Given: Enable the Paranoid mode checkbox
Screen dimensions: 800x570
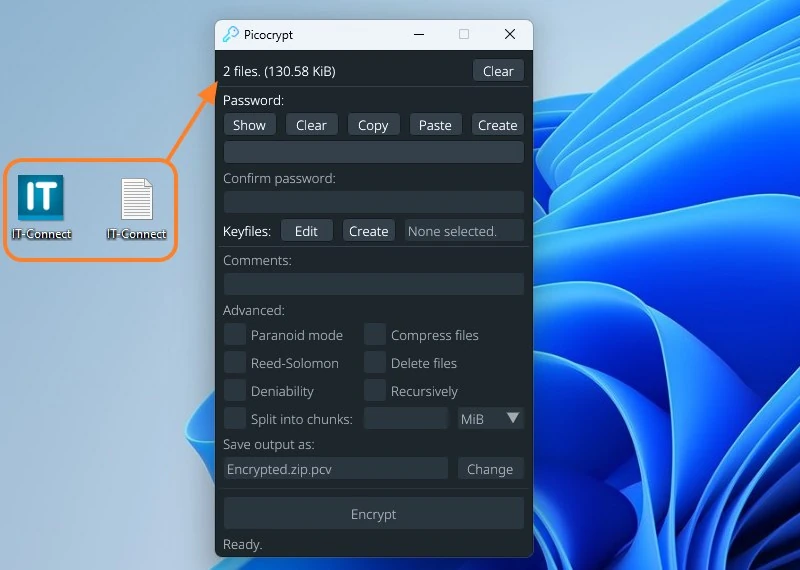Looking at the screenshot, I should 234,335.
